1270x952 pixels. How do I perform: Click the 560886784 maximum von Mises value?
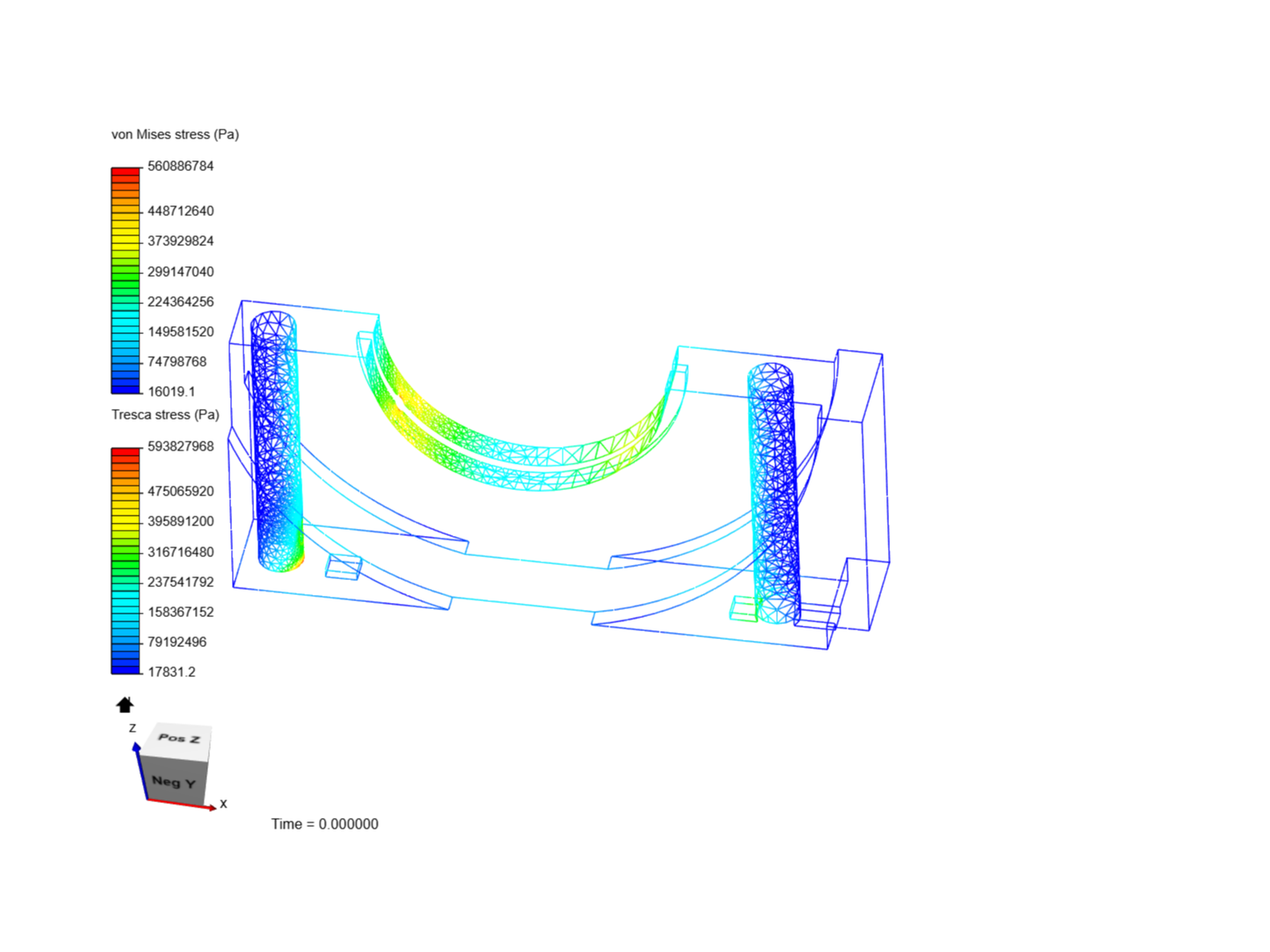click(x=181, y=166)
